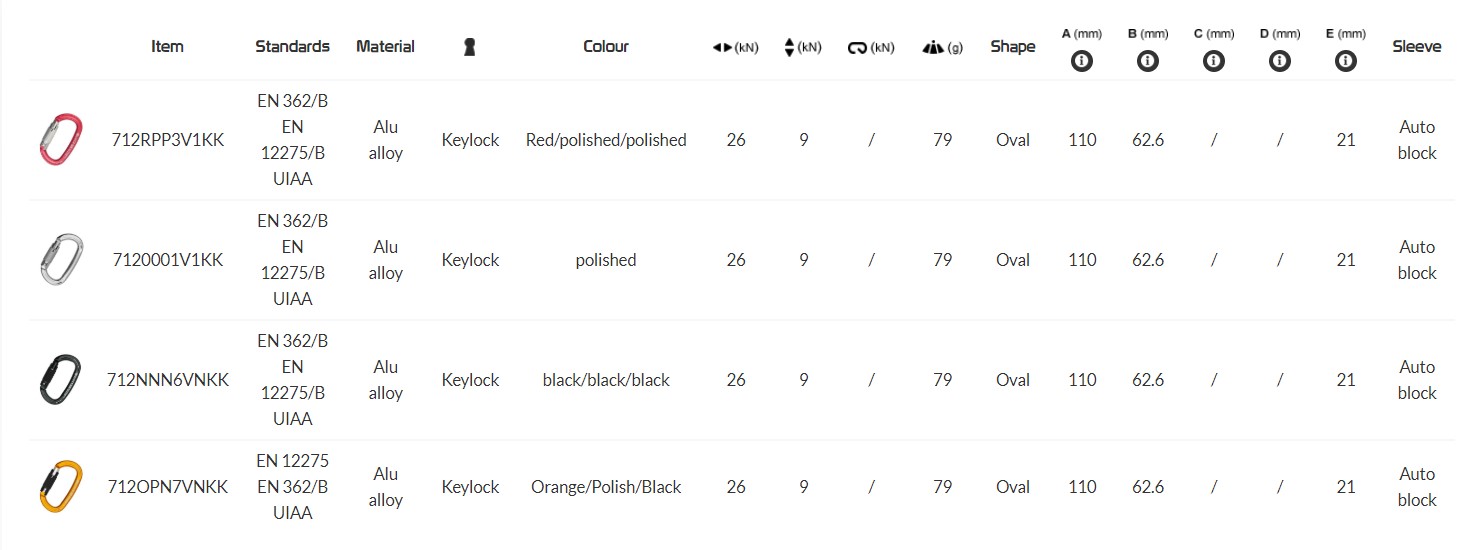
Task: Click the Standards column header
Action: (292, 46)
